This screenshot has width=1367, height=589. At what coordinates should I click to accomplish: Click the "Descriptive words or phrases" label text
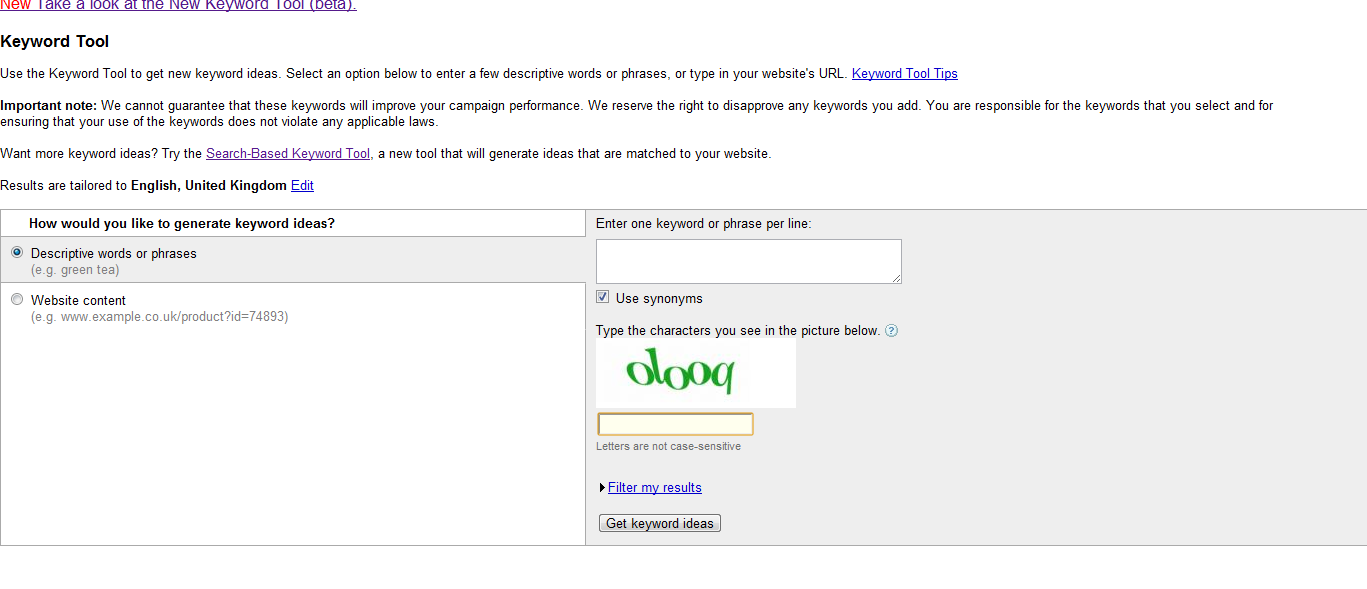click(113, 254)
